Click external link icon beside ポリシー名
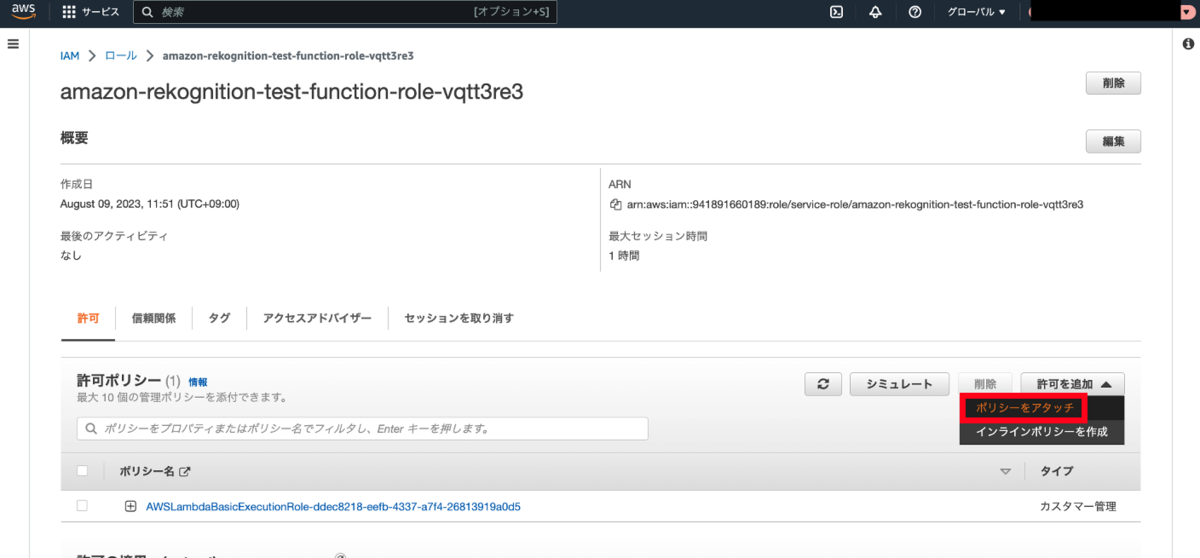1200x558 pixels. click(x=184, y=471)
